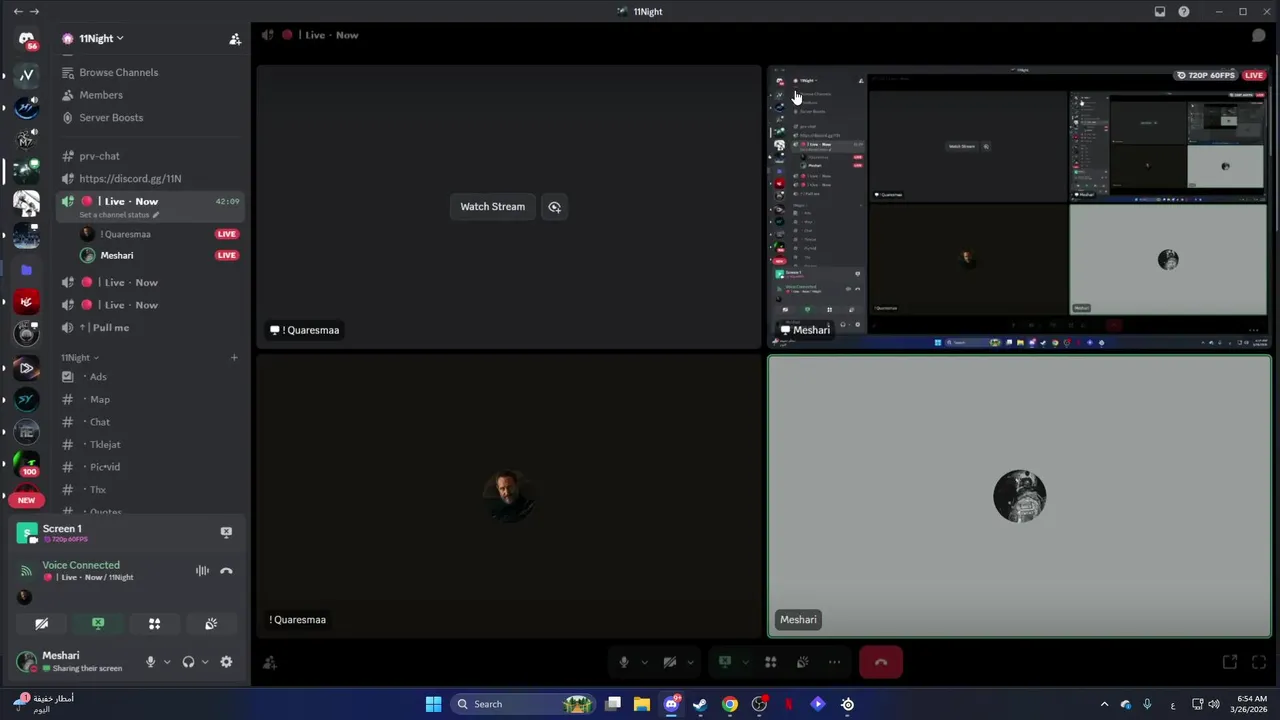Viewport: 1280px width, 720px height.
Task: Open the Tklejat channel
Action: click(x=105, y=444)
